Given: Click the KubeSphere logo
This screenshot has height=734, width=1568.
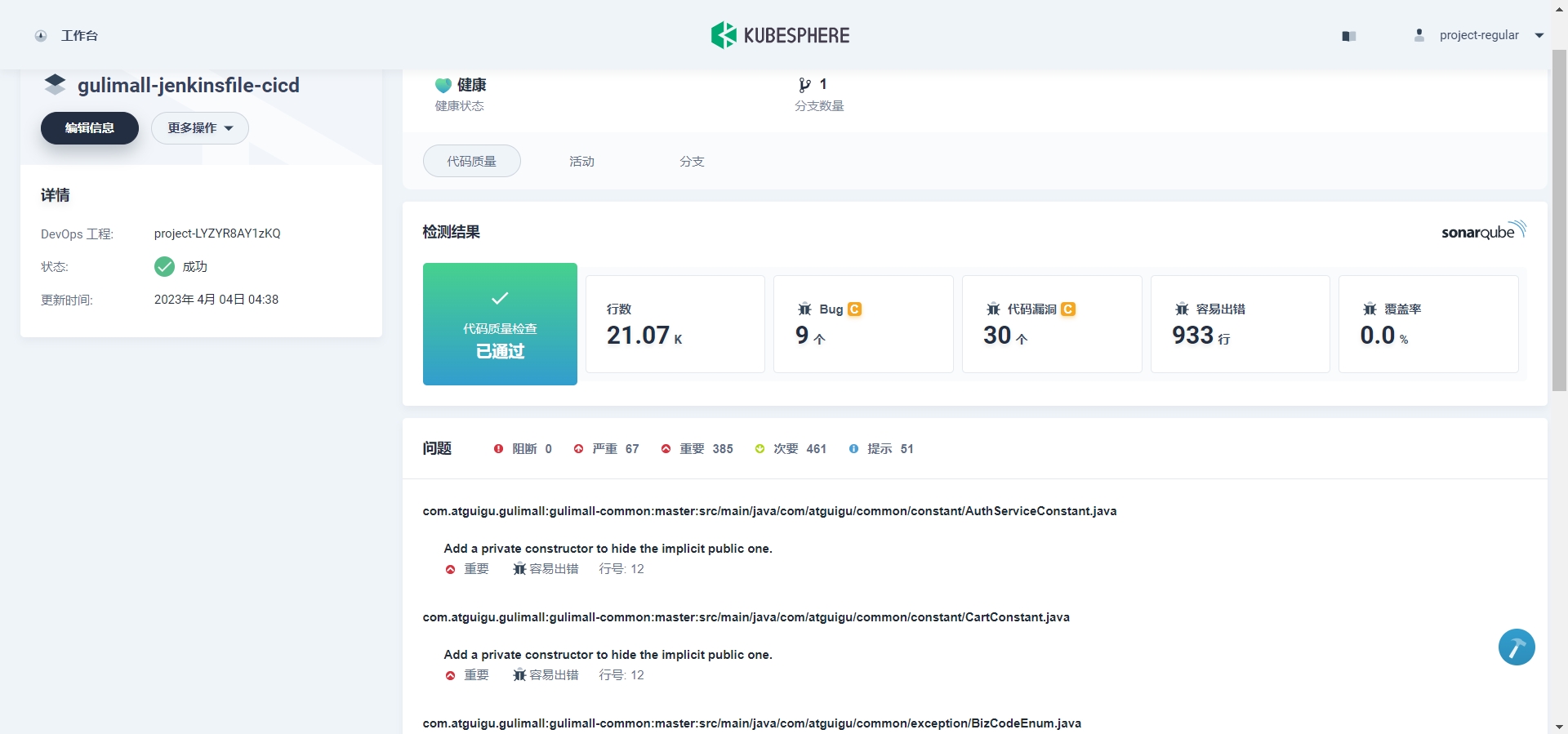Looking at the screenshot, I should click(780, 35).
